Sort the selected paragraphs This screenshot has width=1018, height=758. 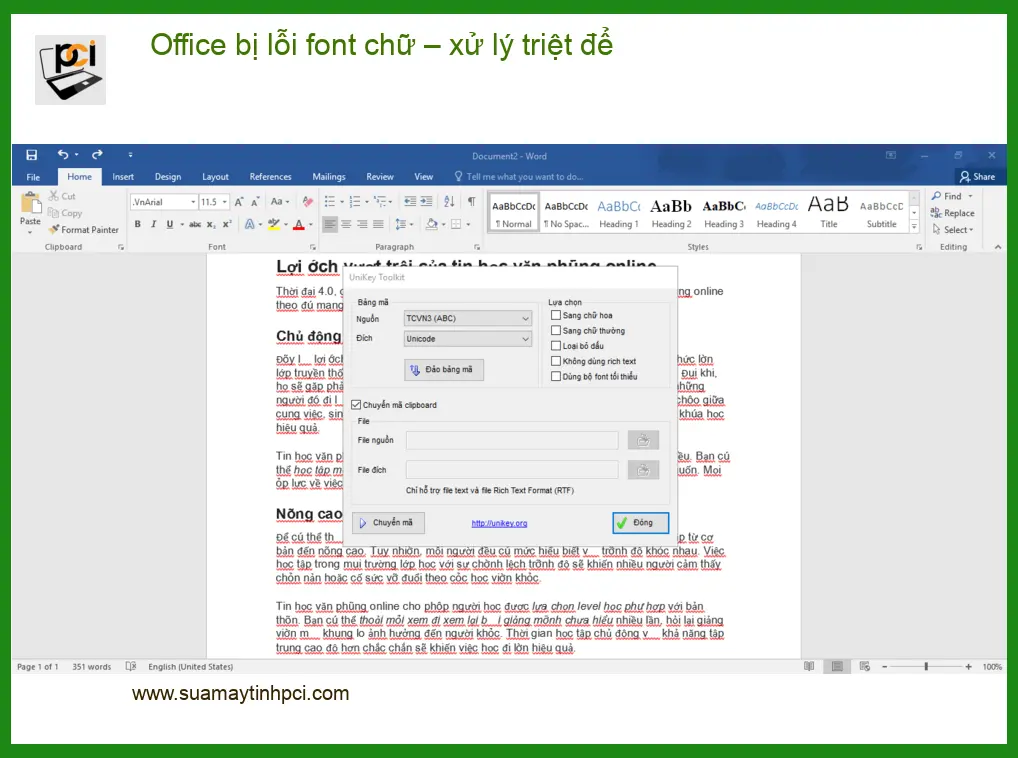coord(449,202)
